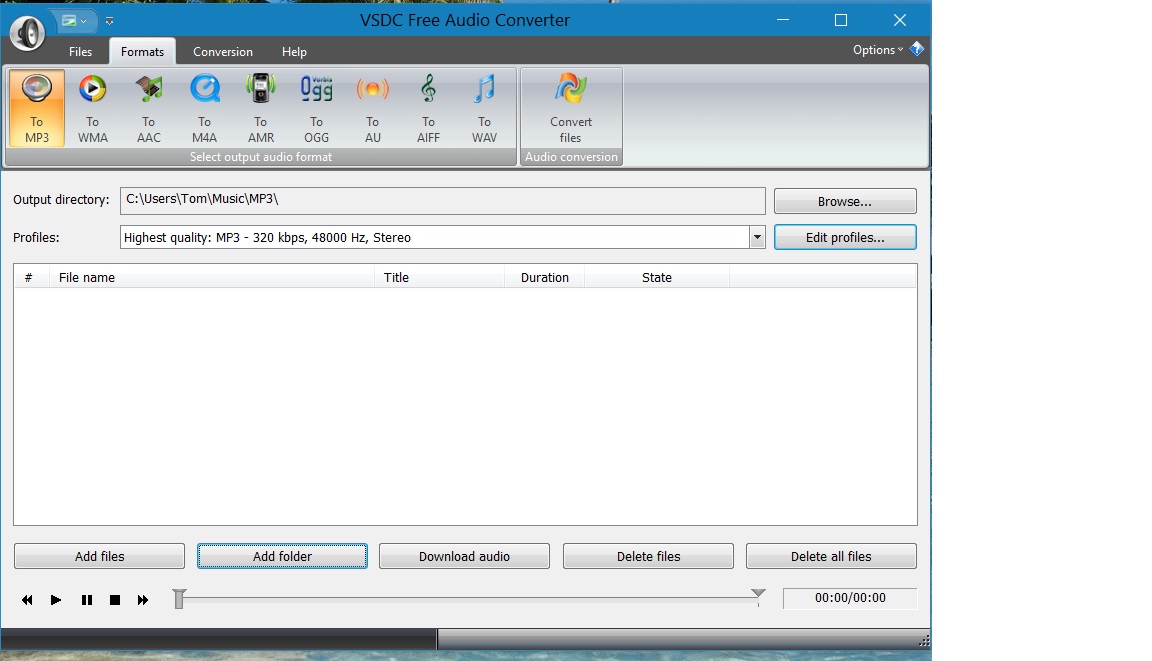Click the blue diamond style icon
The width and height of the screenshot is (1152, 661).
point(917,49)
